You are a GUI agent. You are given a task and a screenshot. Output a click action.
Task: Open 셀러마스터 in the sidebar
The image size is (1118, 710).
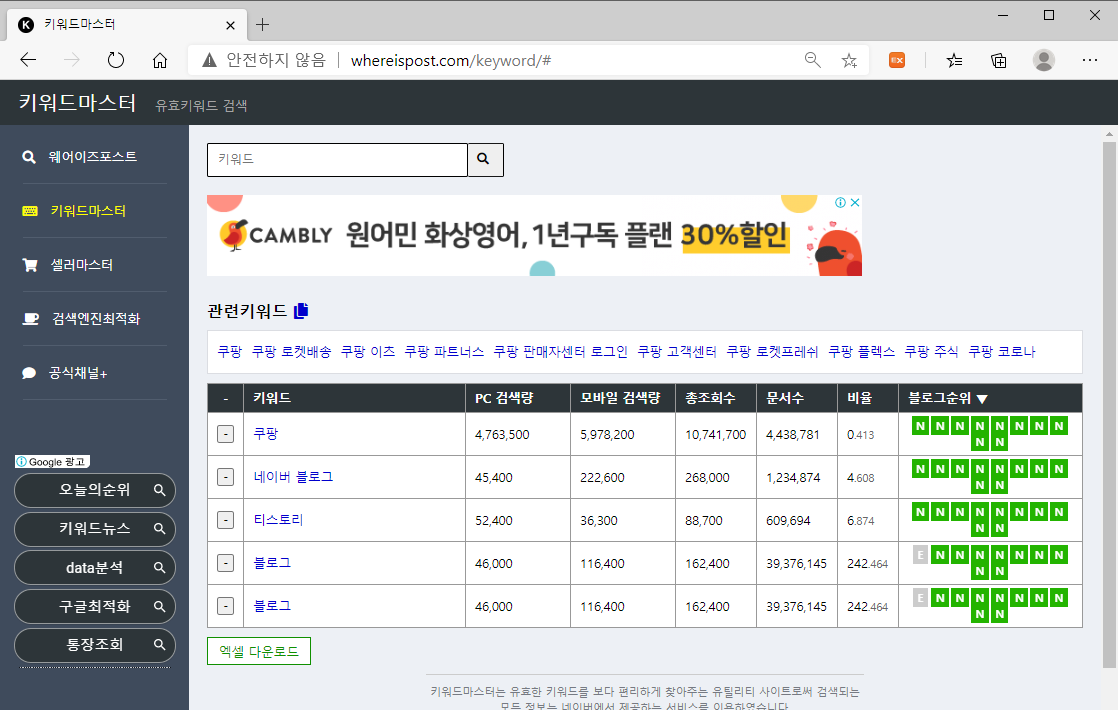(81, 265)
